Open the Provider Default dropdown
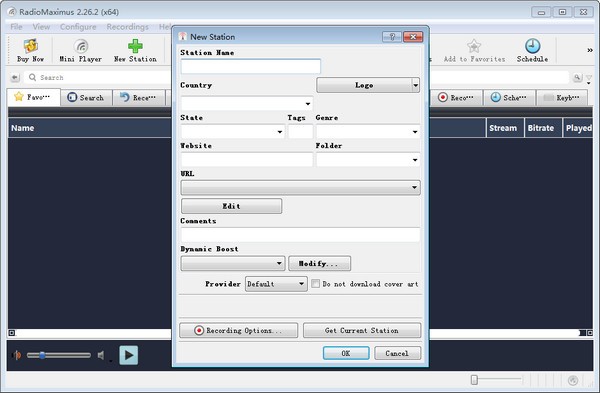 point(276,284)
